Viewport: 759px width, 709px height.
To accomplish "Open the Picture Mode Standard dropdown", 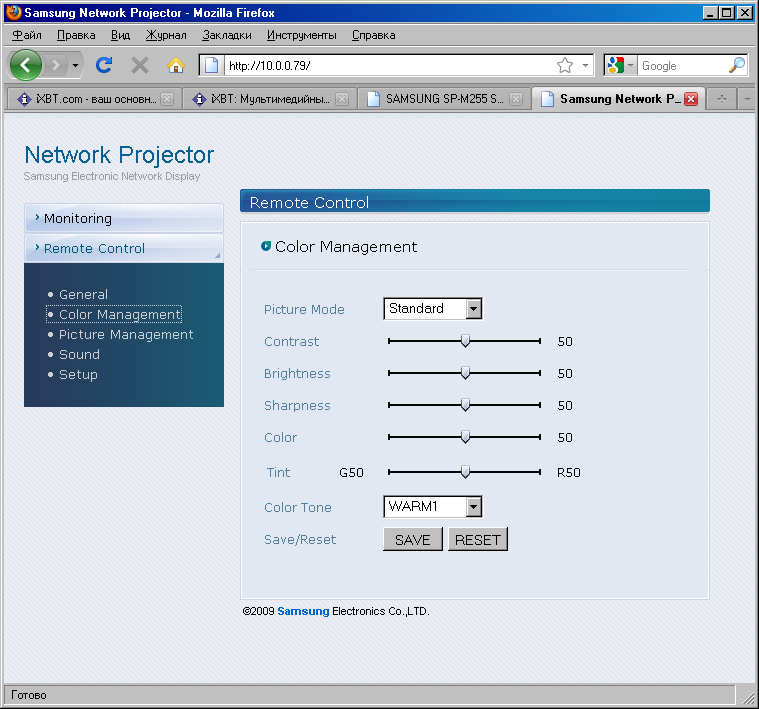I will click(x=433, y=308).
